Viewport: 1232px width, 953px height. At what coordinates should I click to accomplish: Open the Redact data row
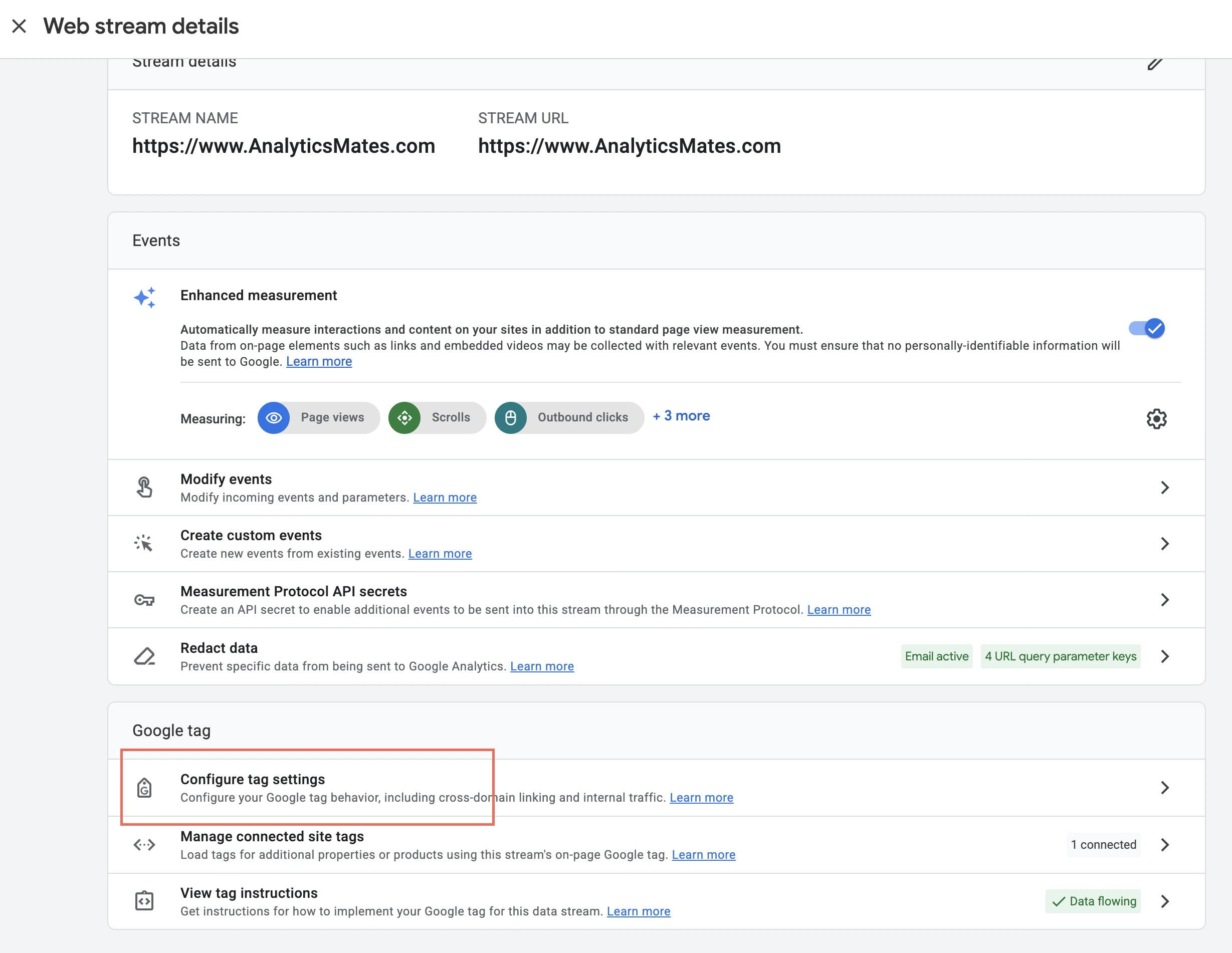(656, 656)
